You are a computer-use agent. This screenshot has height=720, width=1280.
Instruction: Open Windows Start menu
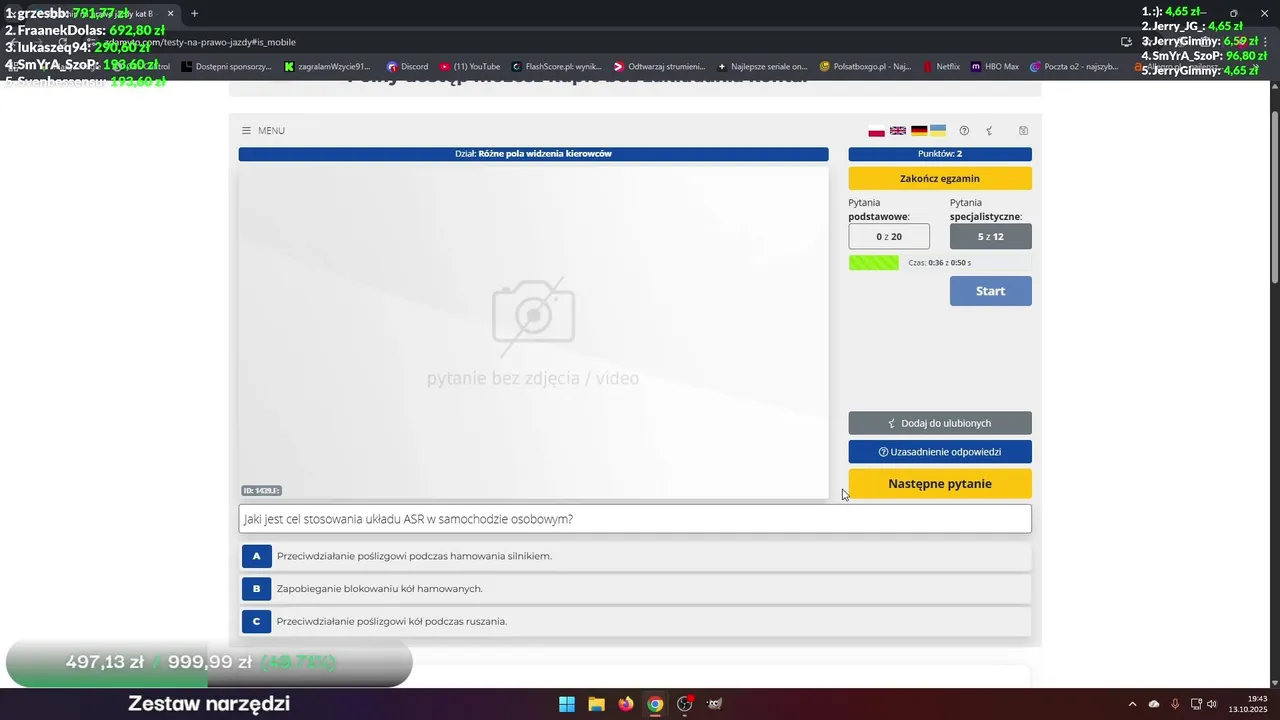click(567, 704)
